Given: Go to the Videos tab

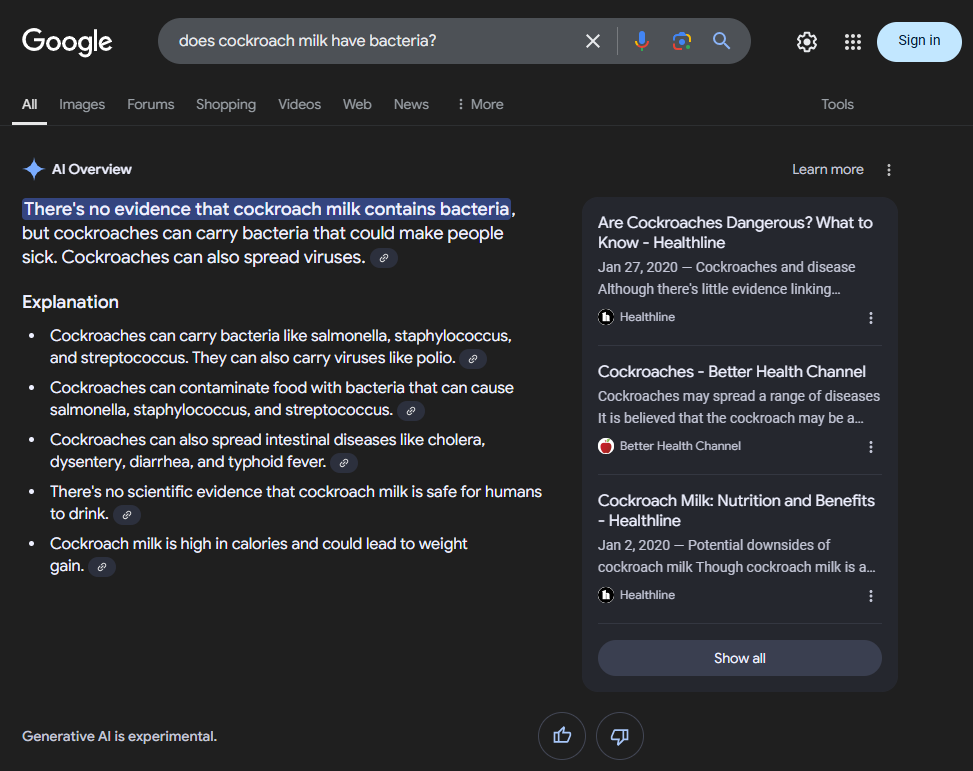Looking at the screenshot, I should [299, 104].
